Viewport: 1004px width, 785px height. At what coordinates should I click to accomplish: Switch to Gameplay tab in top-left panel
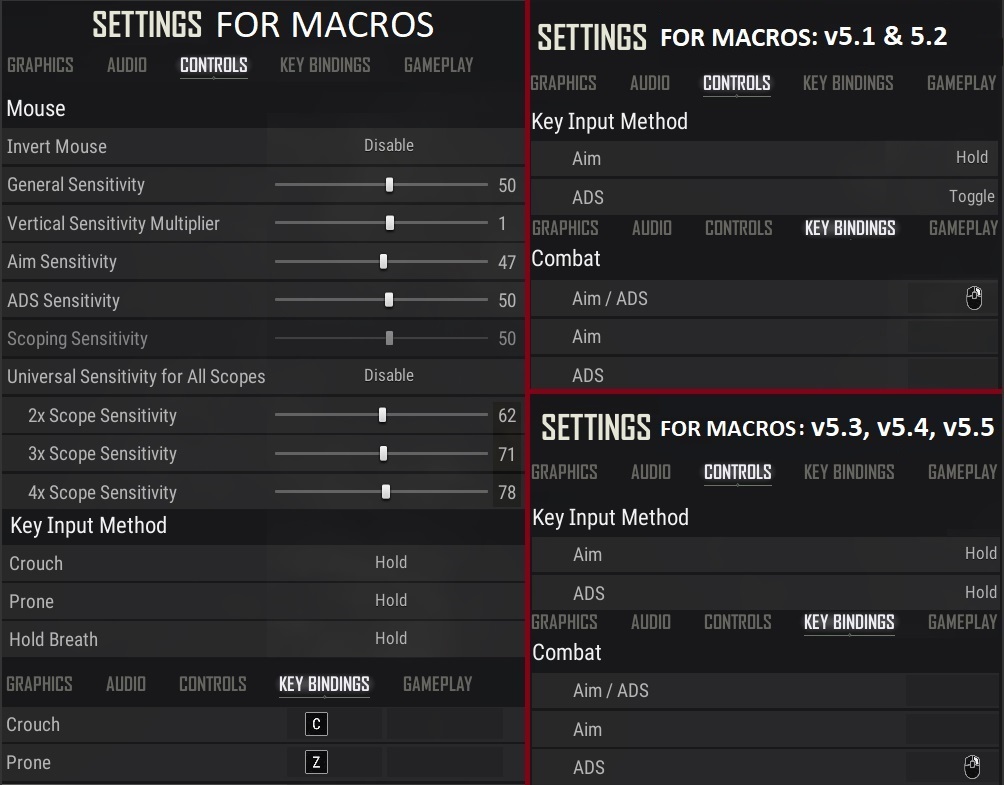coord(438,65)
